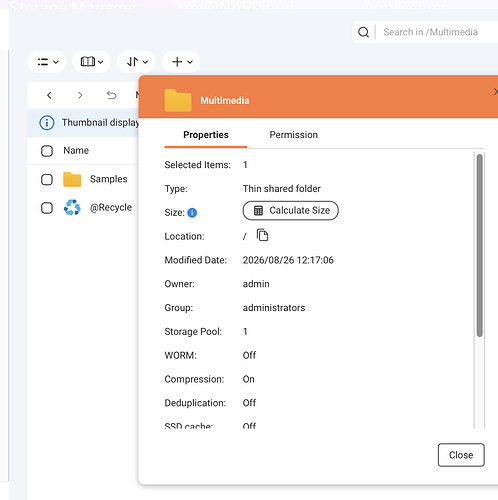This screenshot has width=498, height=500.
Task: Go back with the left arrow
Action: click(49, 95)
